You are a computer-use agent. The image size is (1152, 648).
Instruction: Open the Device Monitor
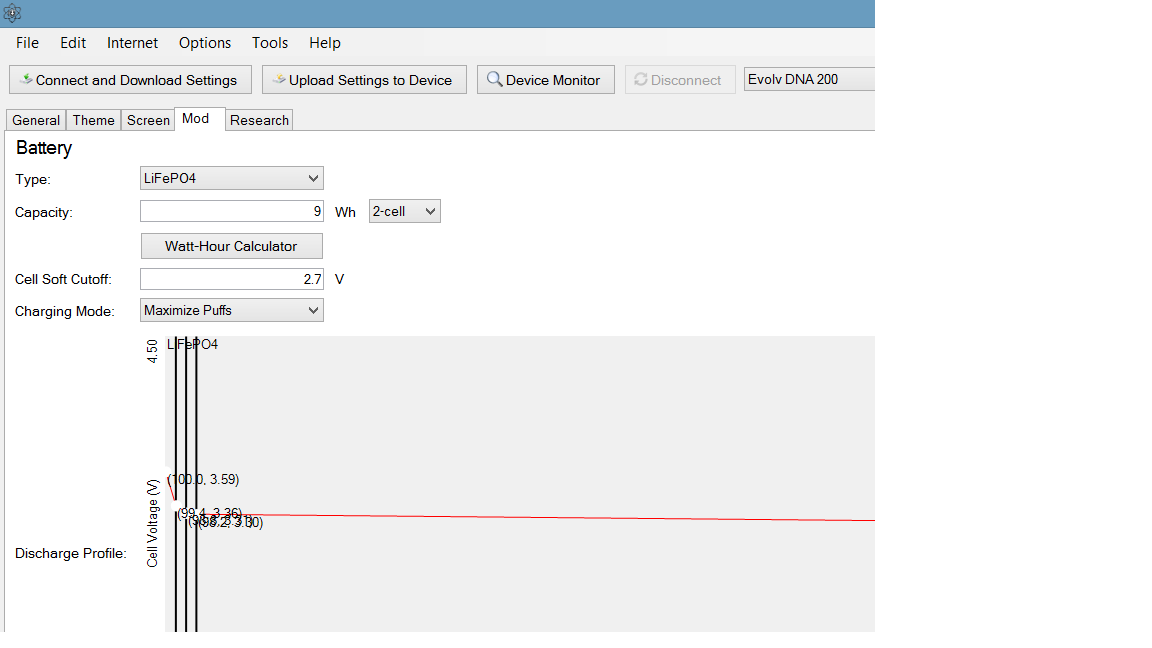(545, 80)
